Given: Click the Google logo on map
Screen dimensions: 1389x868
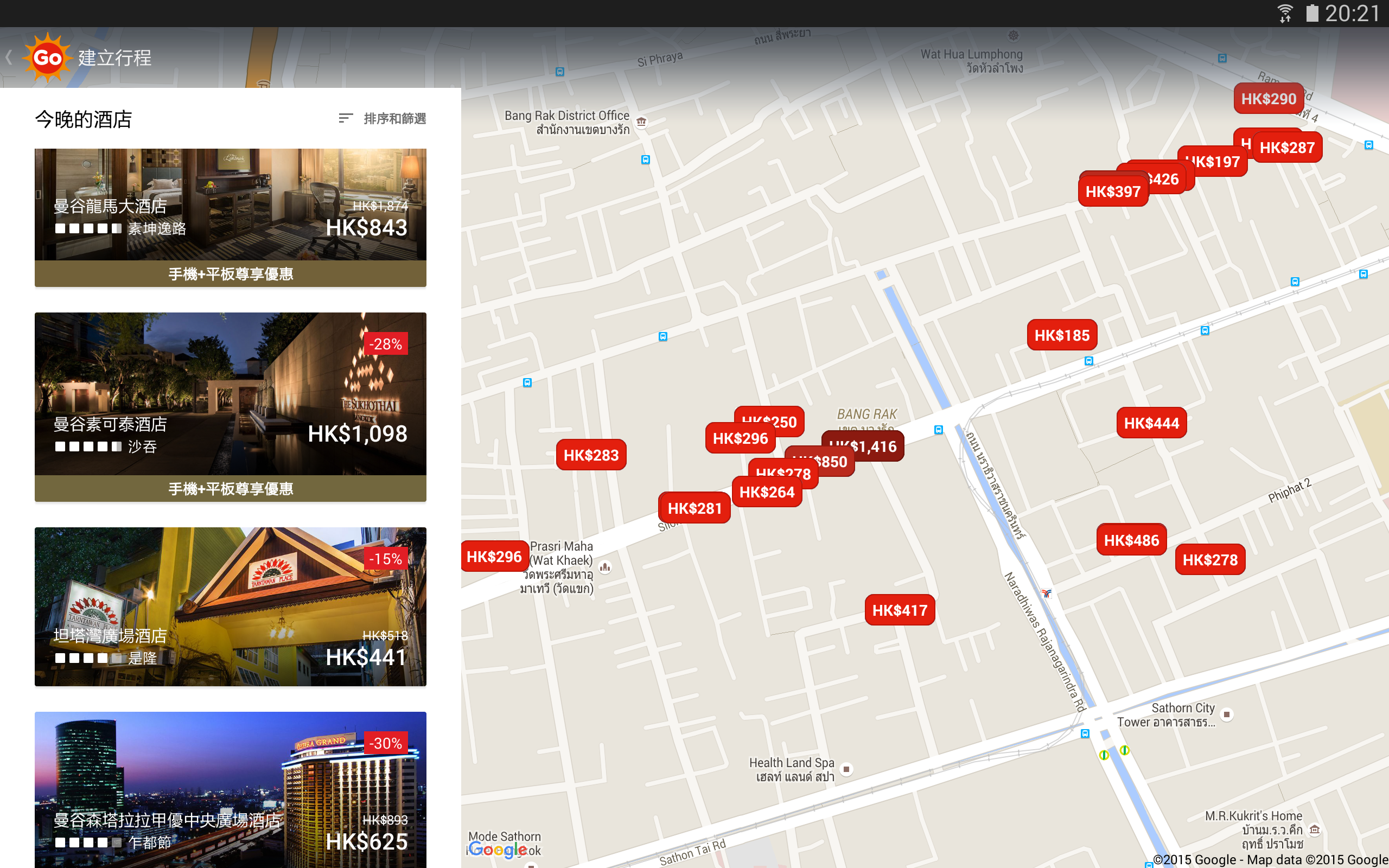Looking at the screenshot, I should point(498,849).
